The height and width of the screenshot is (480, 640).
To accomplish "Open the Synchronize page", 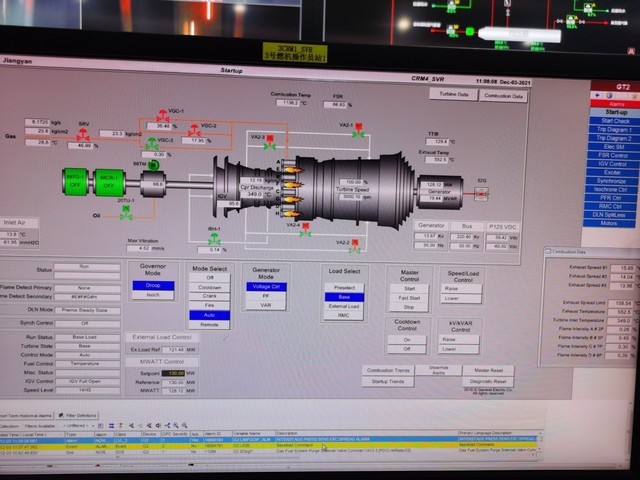I will (x=611, y=181).
